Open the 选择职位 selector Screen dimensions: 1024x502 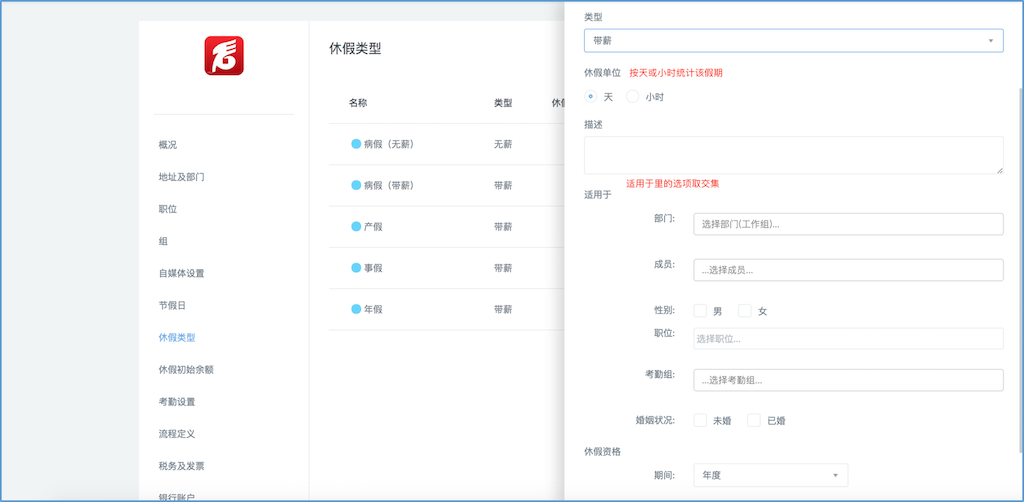pyautogui.click(x=848, y=338)
